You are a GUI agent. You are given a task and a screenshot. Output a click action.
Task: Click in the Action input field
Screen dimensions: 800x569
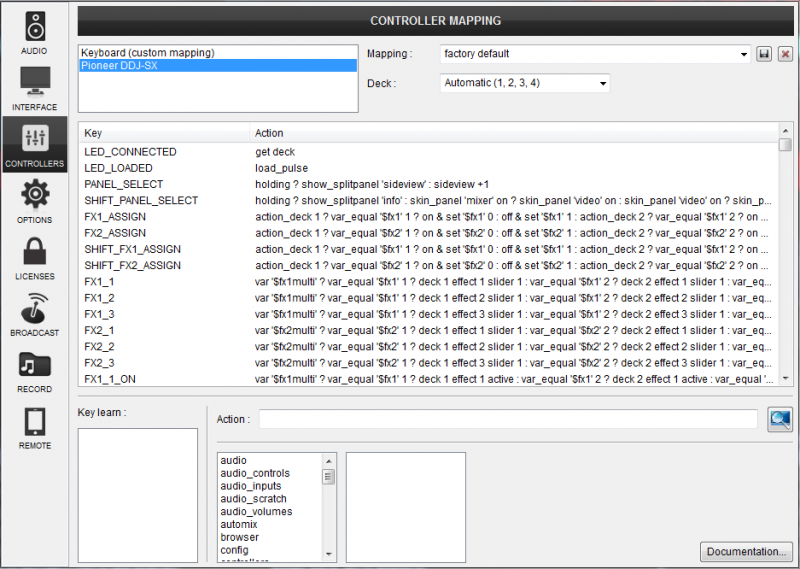pyautogui.click(x=508, y=419)
